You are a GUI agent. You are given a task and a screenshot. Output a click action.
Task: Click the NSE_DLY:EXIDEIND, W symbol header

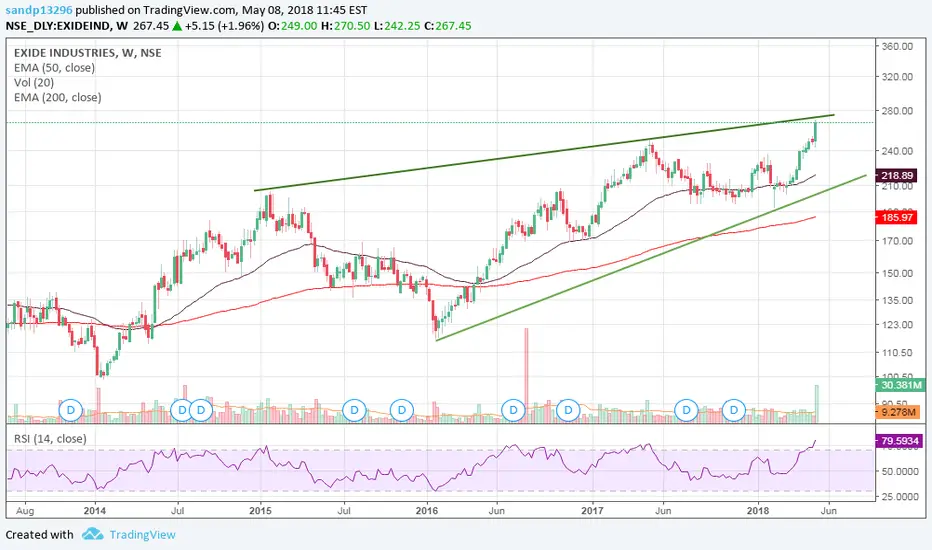[67, 26]
